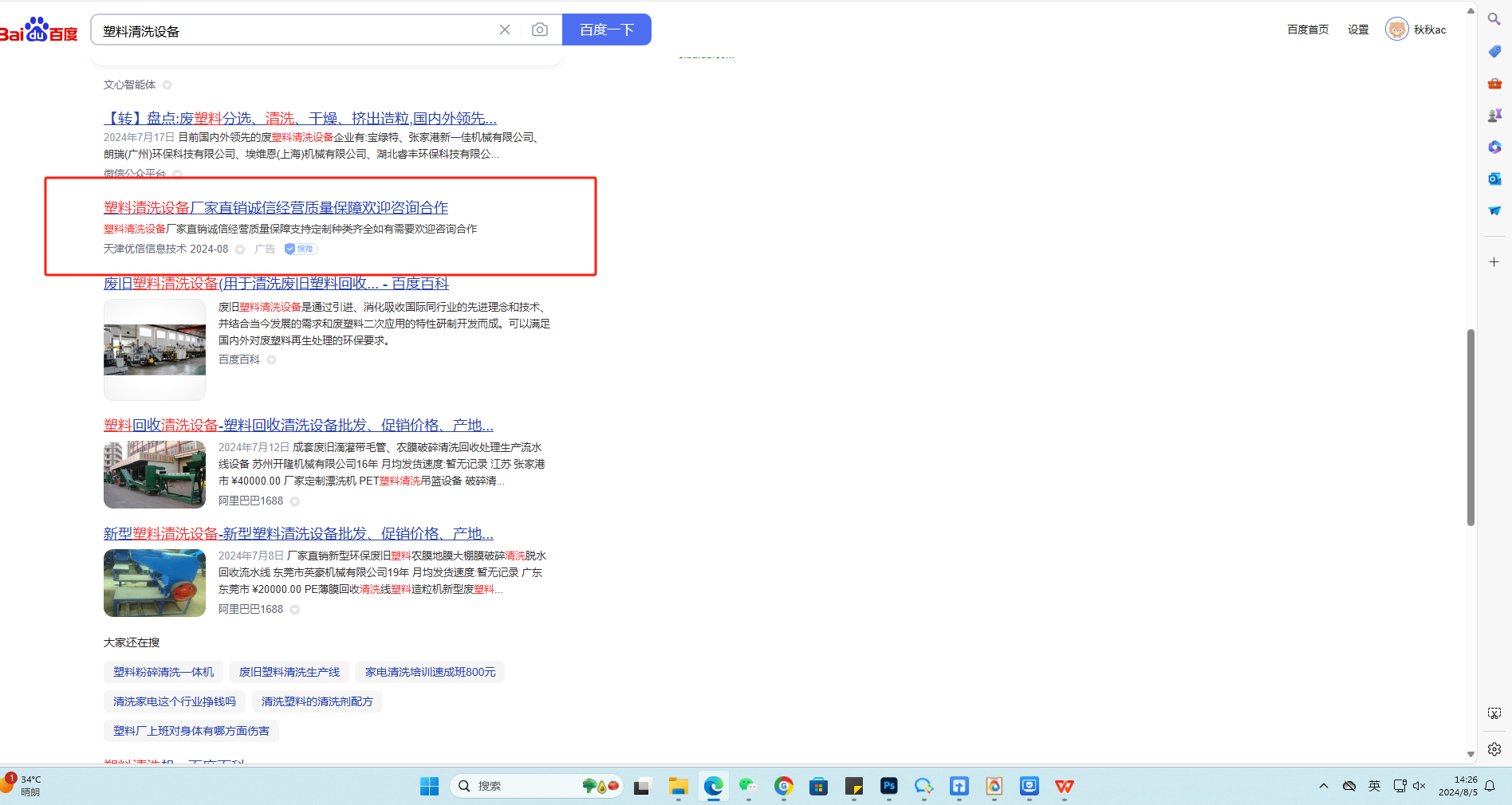Open the 设置 dropdown menu
The image size is (1512, 805).
[1358, 29]
